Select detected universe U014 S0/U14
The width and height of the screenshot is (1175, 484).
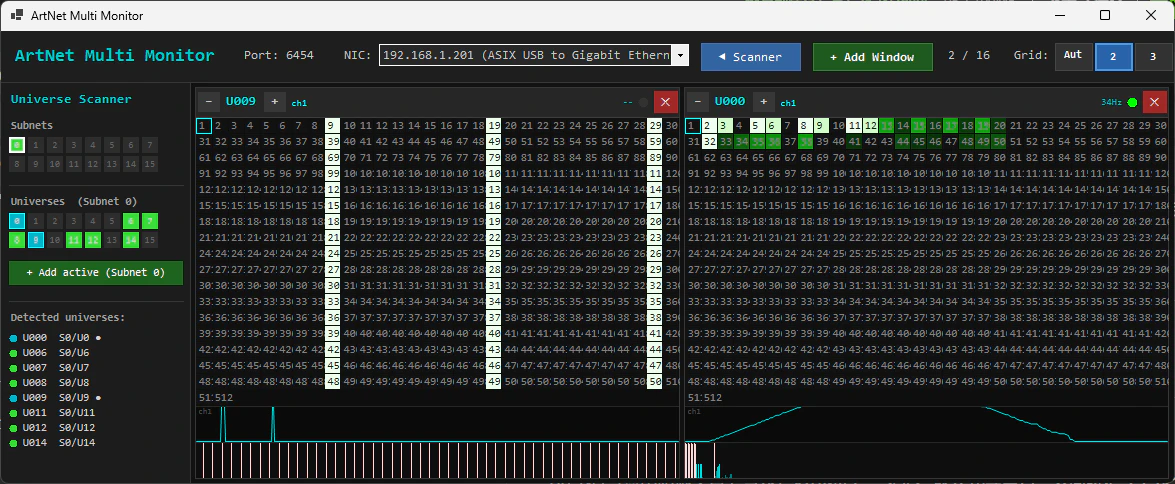click(52, 443)
